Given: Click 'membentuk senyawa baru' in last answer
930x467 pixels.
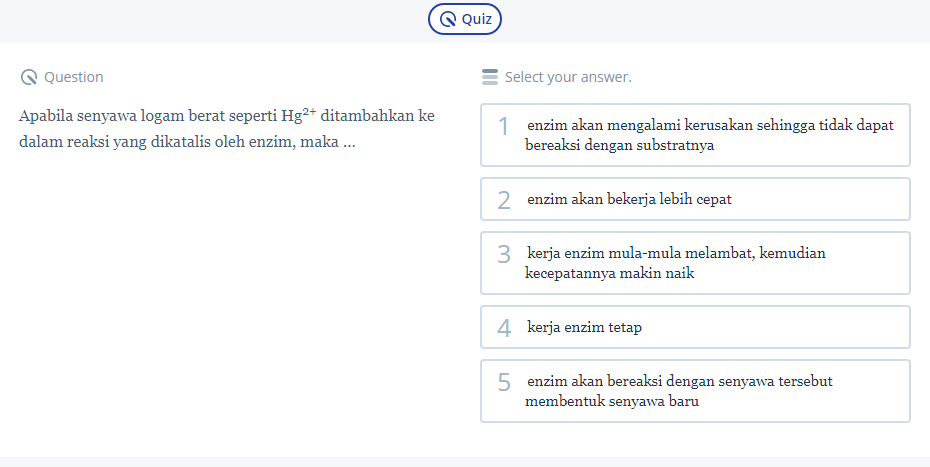Looking at the screenshot, I should (x=612, y=401).
